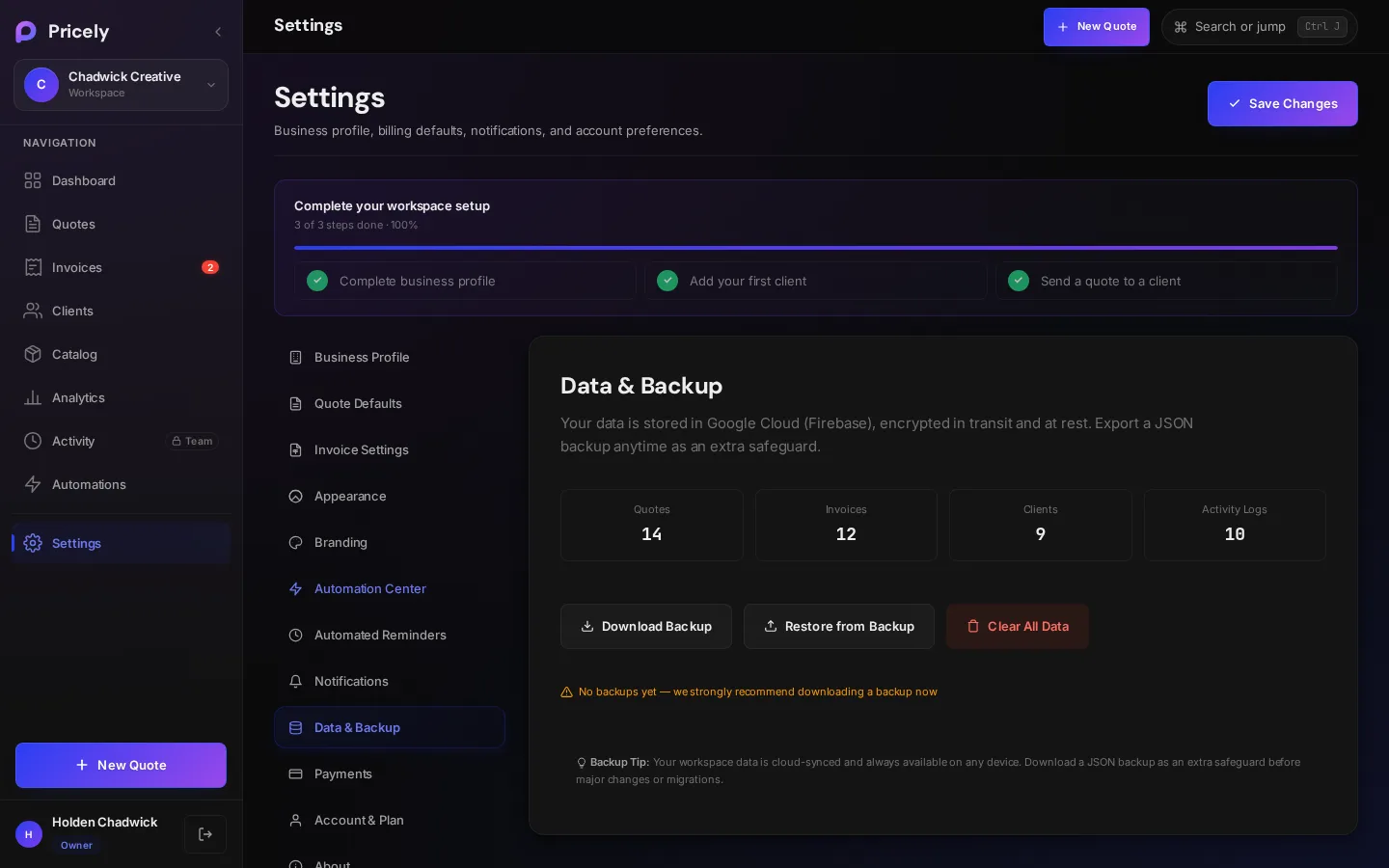
Task: Click Save Changes button
Action: pos(1283,103)
